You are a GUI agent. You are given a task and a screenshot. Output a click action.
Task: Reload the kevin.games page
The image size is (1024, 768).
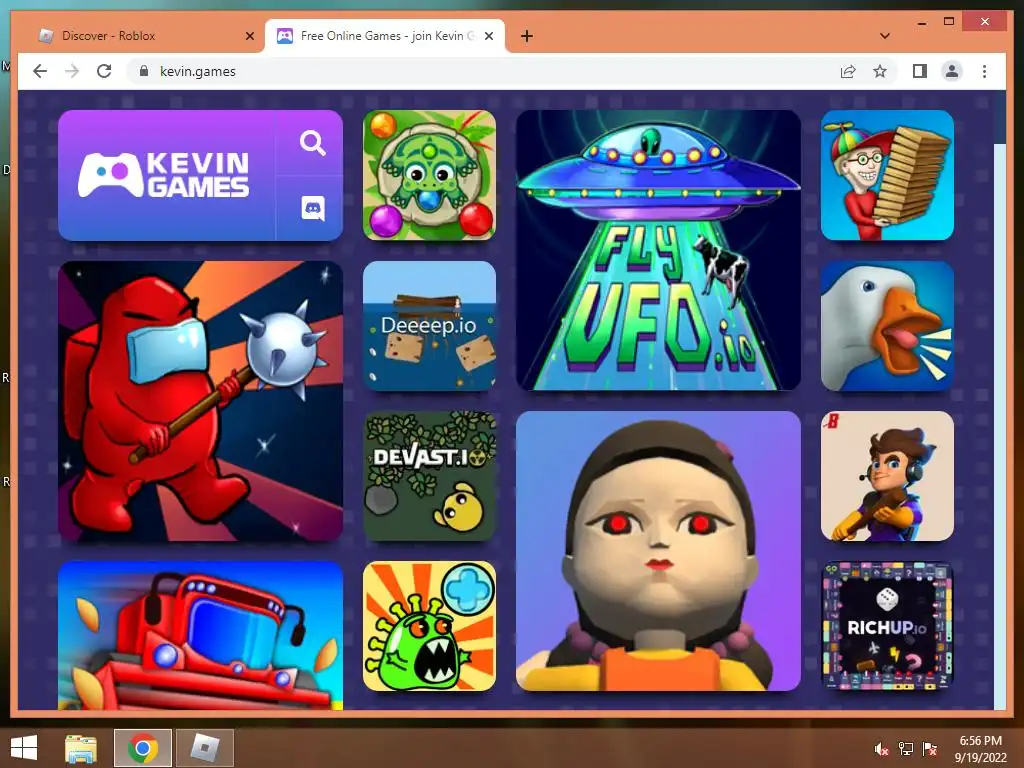point(104,71)
